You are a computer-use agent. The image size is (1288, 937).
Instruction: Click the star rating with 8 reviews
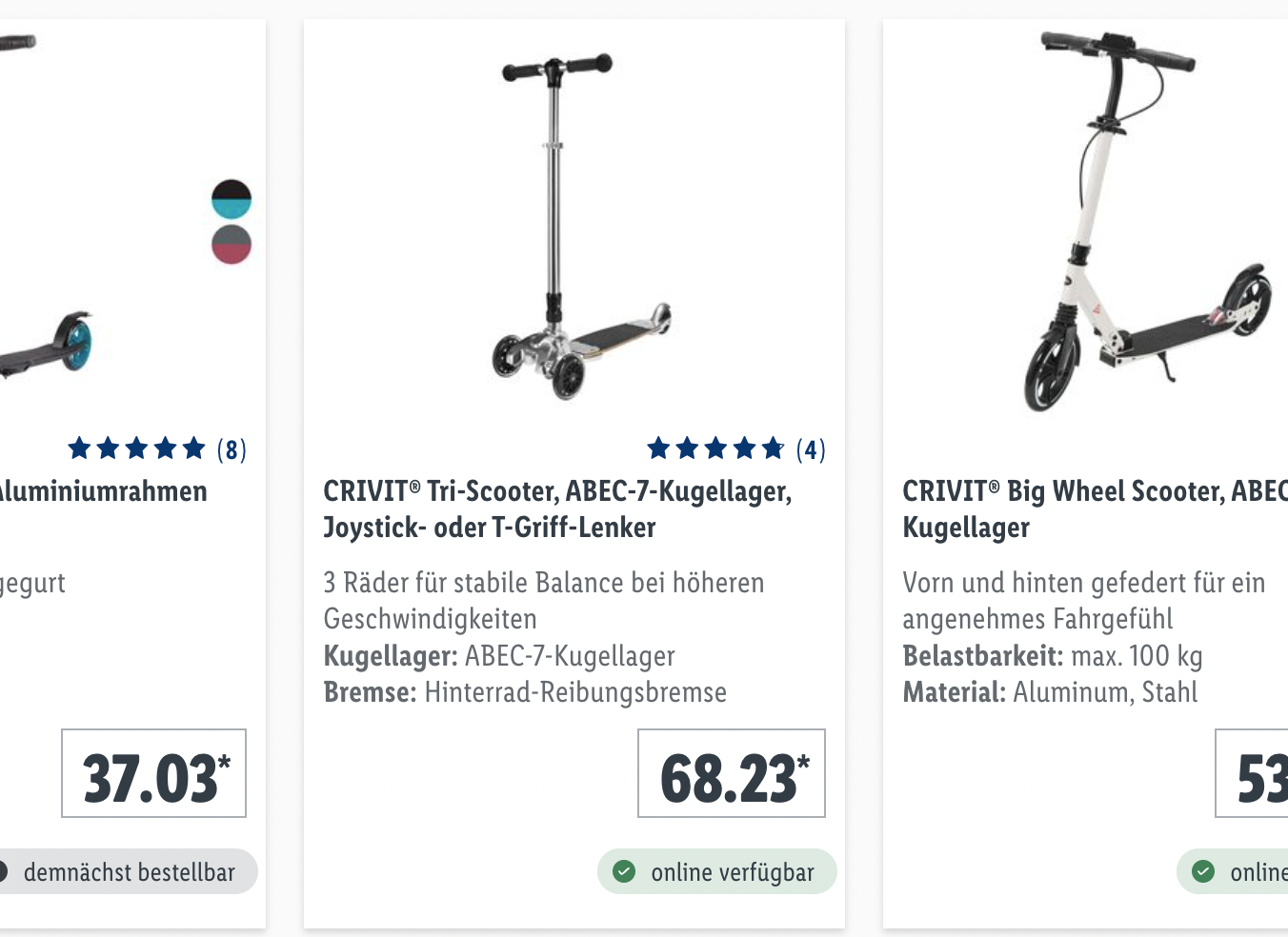click(136, 448)
